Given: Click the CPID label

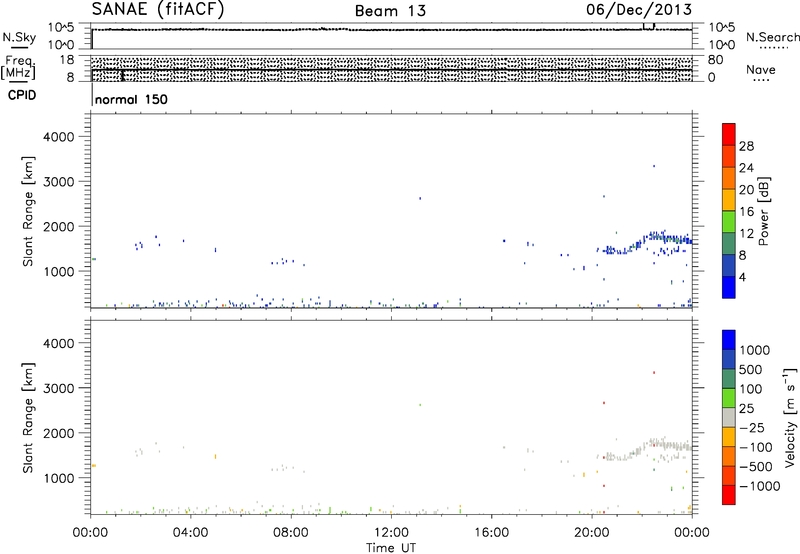Looking at the screenshot, I should point(22,95).
